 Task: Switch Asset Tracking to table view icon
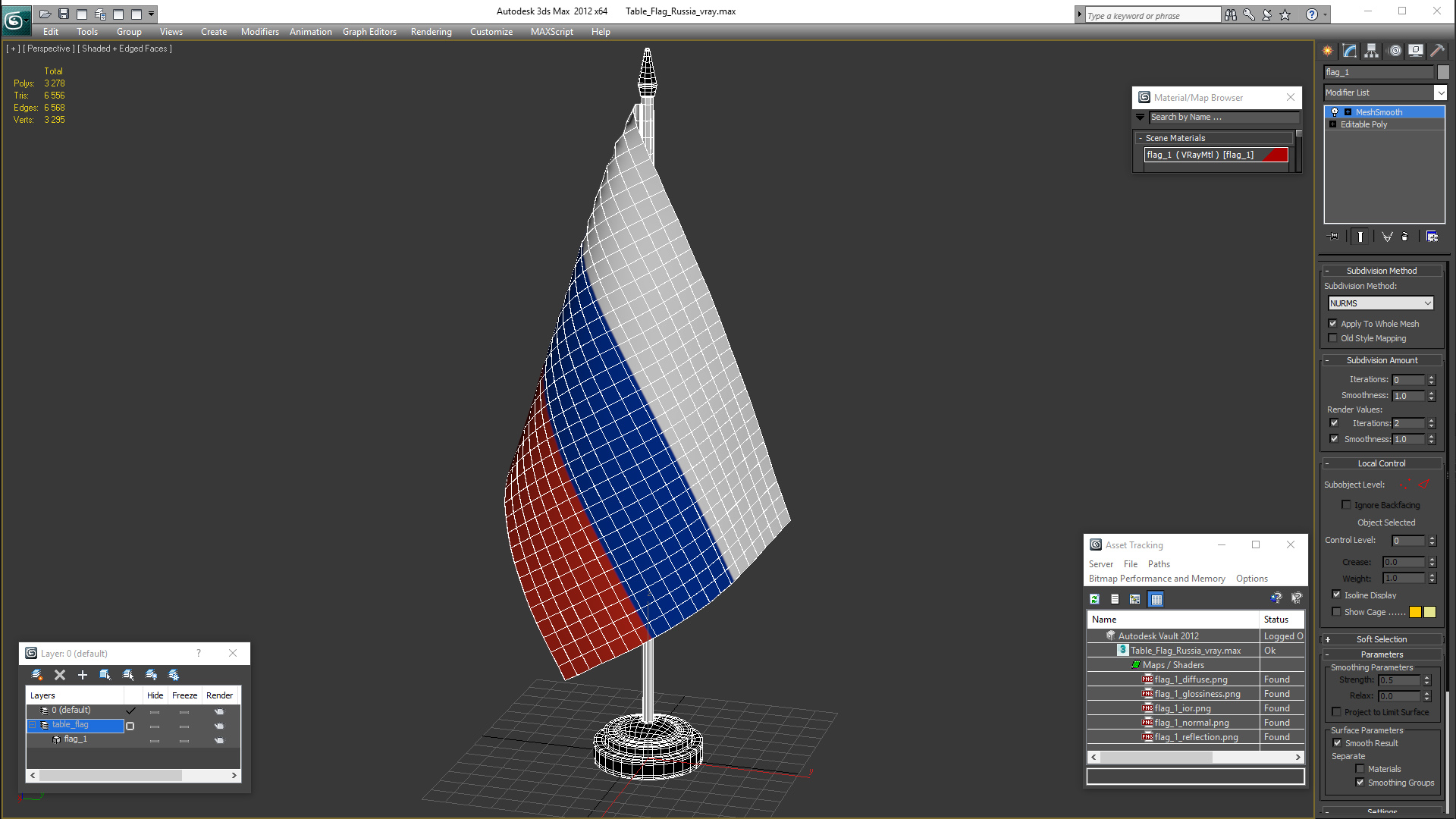click(1156, 599)
